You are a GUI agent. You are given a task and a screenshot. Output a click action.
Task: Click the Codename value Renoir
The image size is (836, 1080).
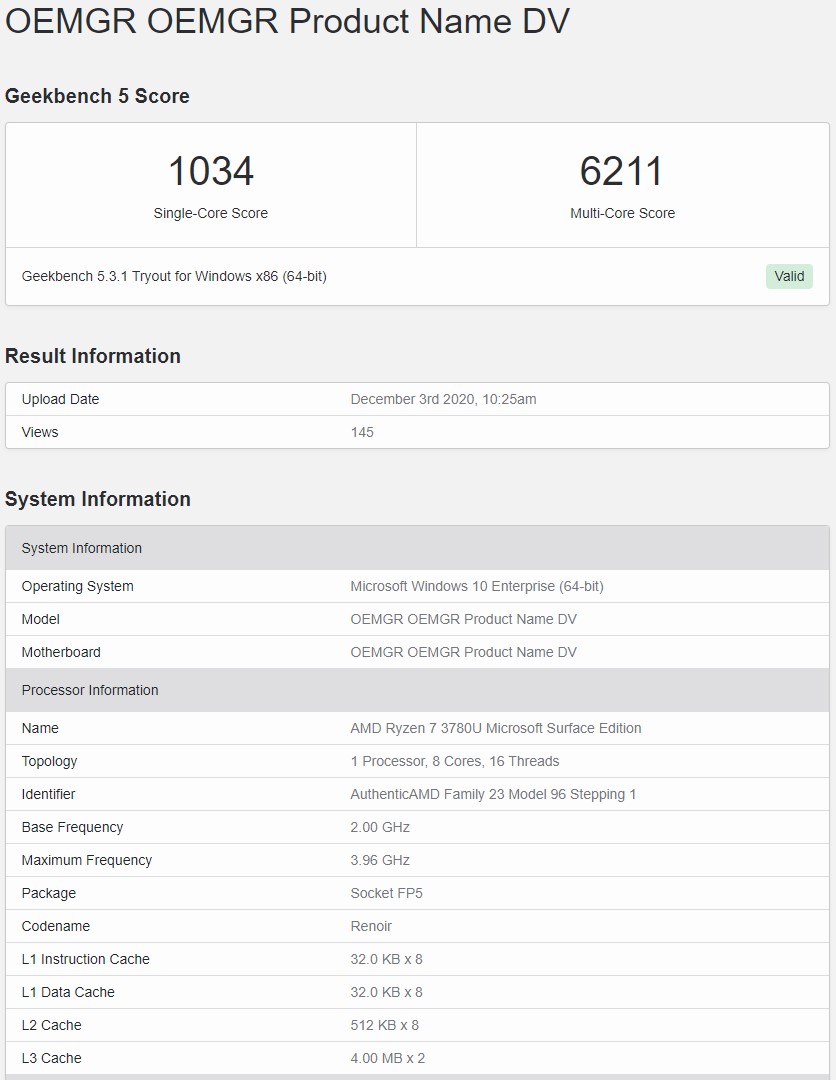tap(371, 926)
